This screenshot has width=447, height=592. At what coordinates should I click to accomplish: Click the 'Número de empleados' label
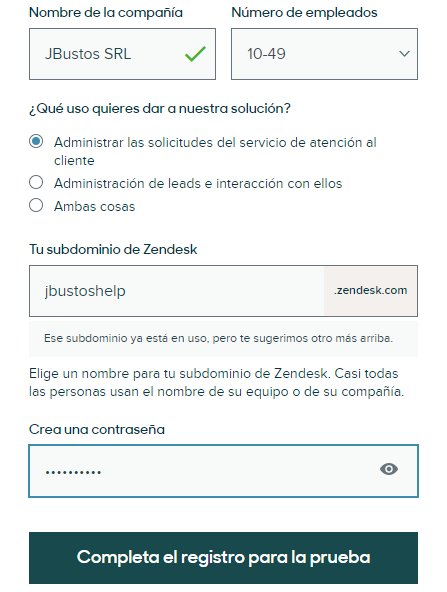pyautogui.click(x=304, y=13)
